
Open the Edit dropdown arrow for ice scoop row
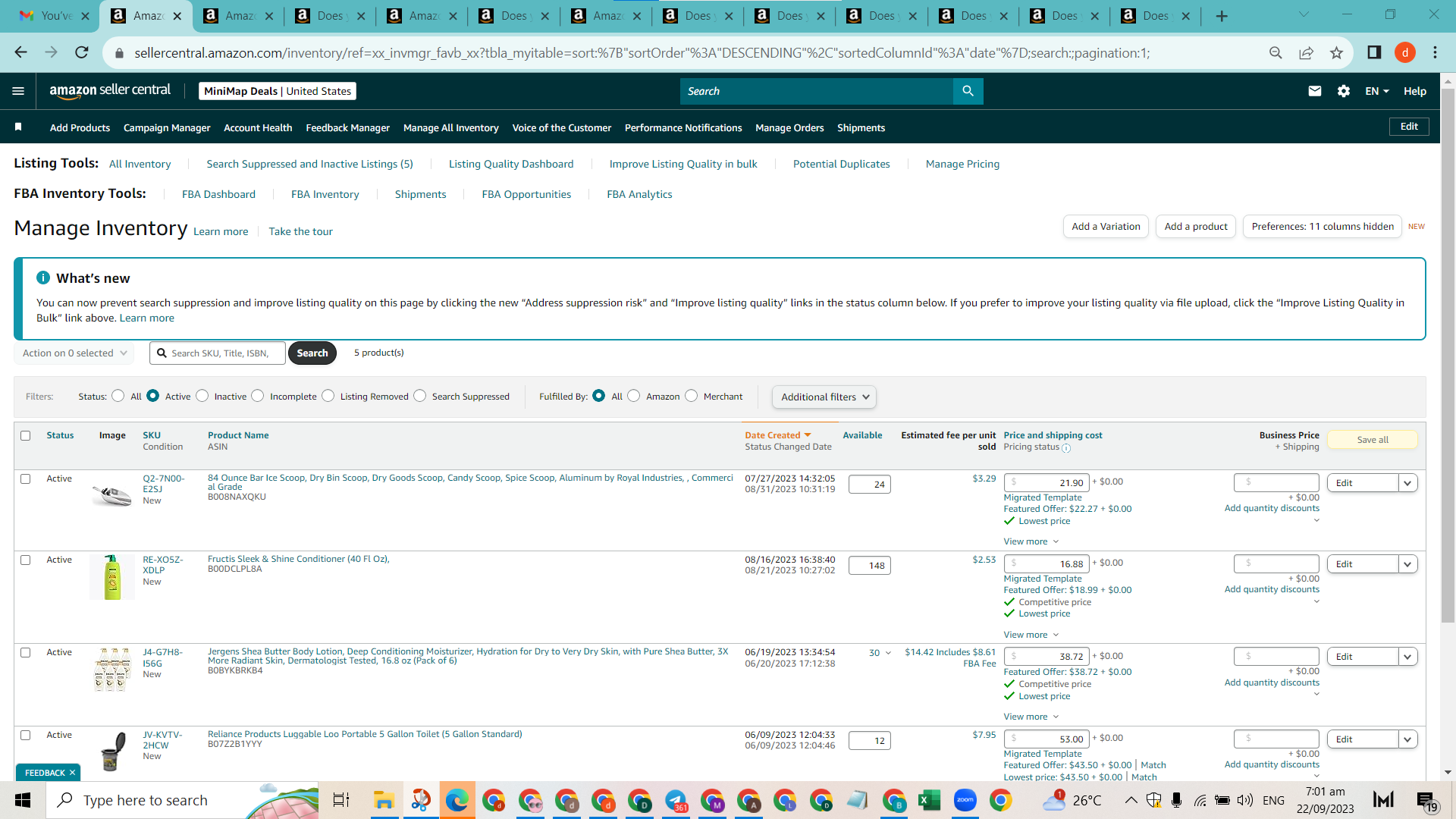1408,483
